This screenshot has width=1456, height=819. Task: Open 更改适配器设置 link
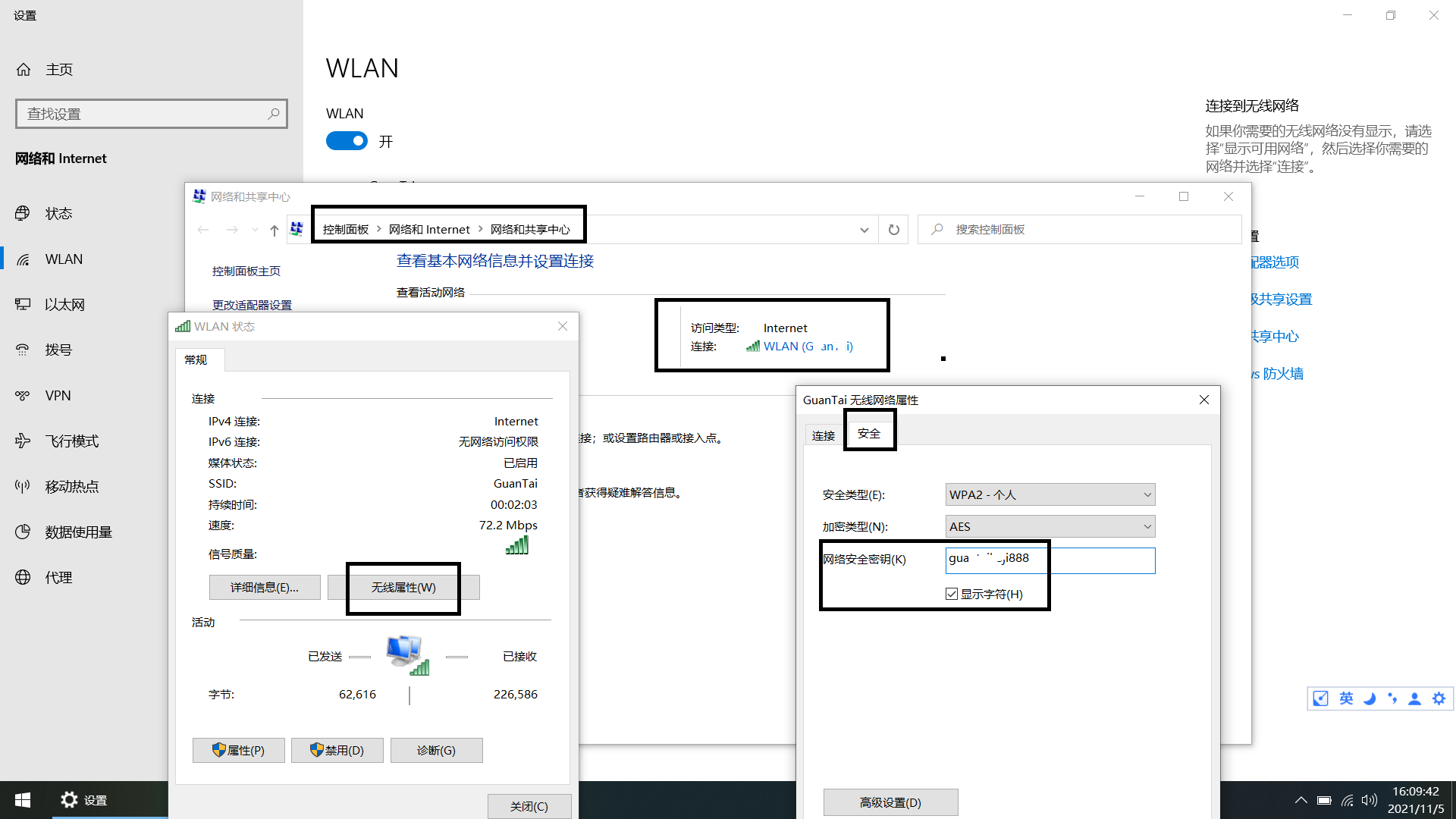[x=252, y=305]
